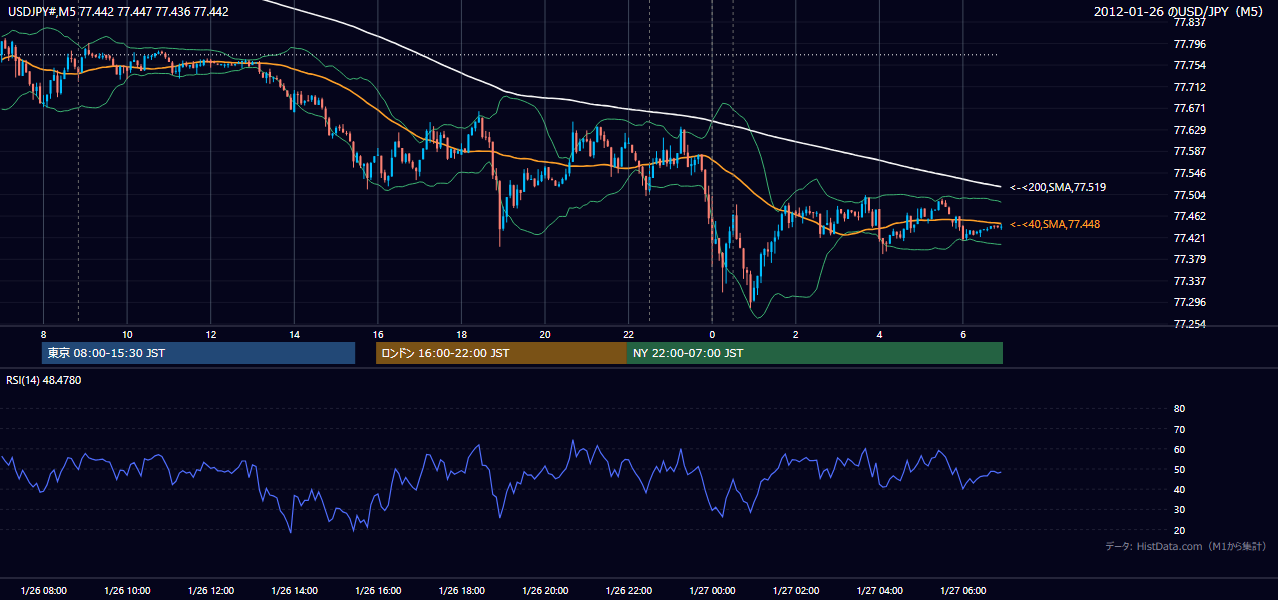The height and width of the screenshot is (600, 1278).
Task: Click hour label 18 under price chart
Action: coord(461,334)
